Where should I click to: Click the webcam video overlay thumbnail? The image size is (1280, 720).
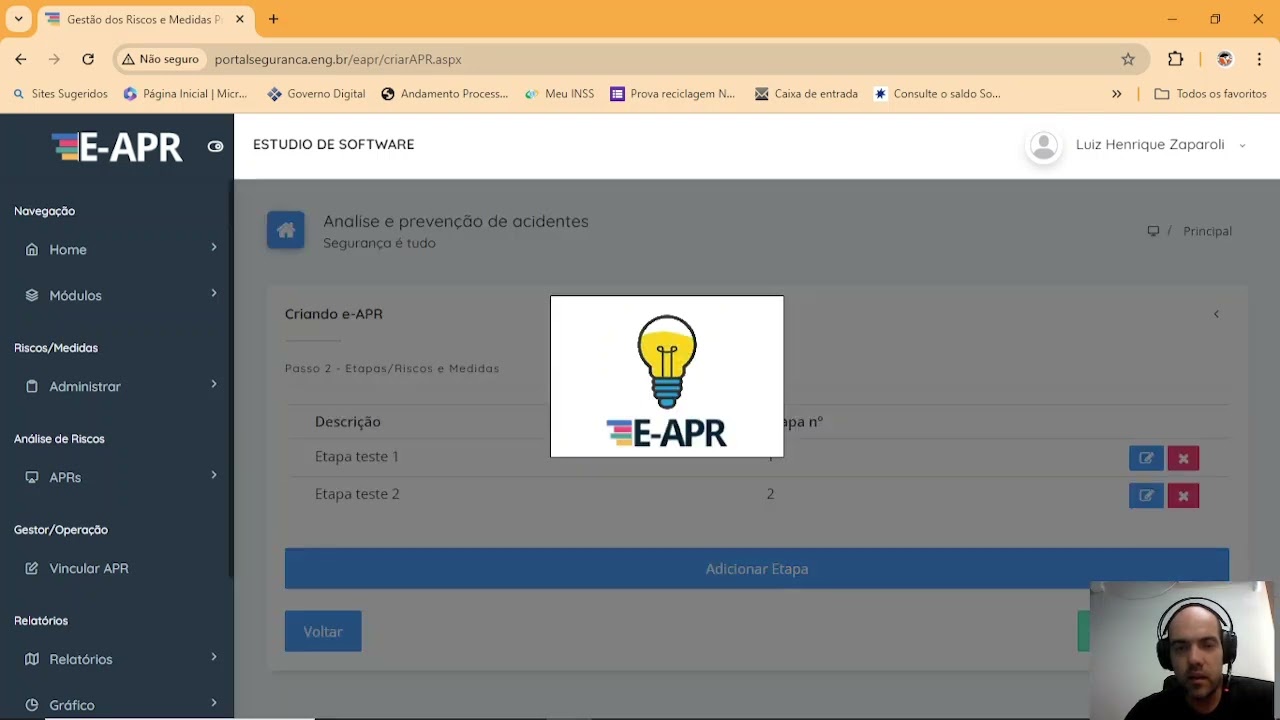[x=1184, y=650]
